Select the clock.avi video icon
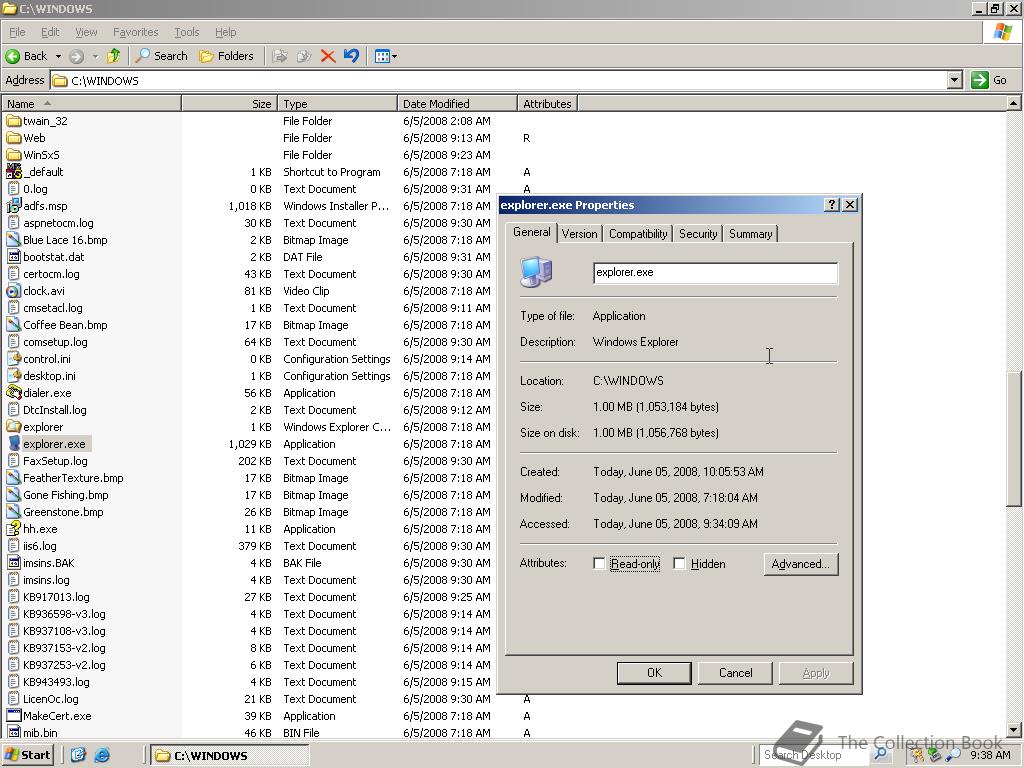This screenshot has width=1024, height=768. [13, 291]
